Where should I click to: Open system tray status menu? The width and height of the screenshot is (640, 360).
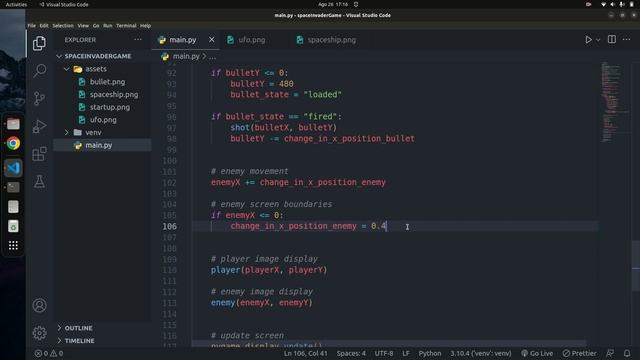pos(617,4)
